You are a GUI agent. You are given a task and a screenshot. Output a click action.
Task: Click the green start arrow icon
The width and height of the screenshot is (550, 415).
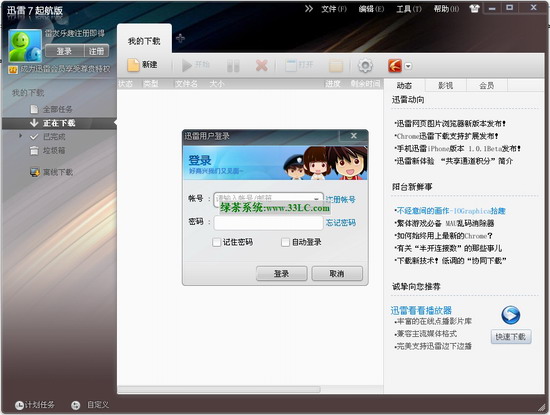click(x=186, y=65)
